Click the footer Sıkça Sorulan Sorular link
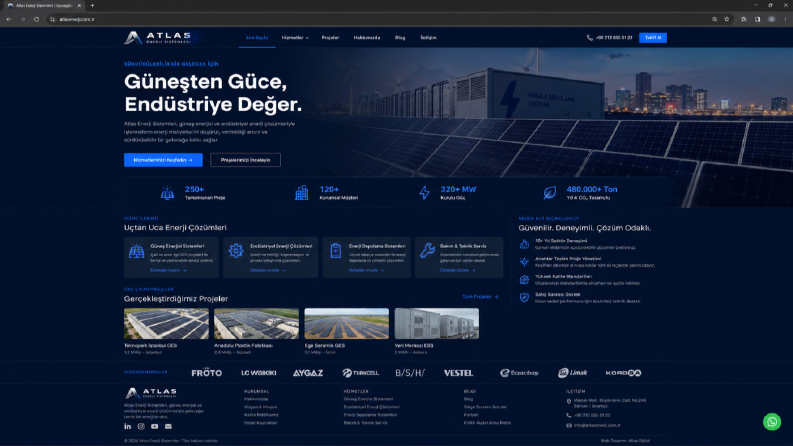Image resolution: width=793 pixels, height=446 pixels. (x=485, y=407)
